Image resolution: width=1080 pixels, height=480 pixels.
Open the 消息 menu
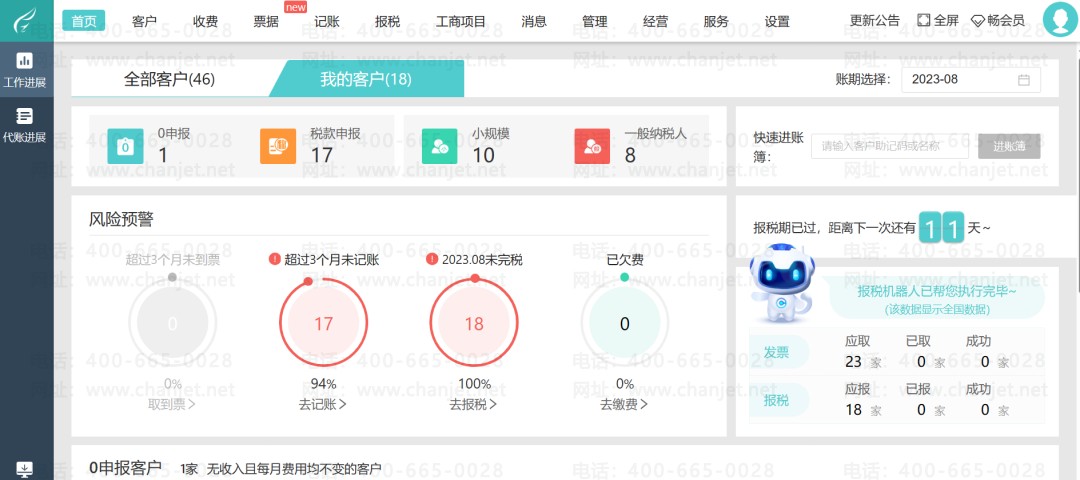pos(534,21)
